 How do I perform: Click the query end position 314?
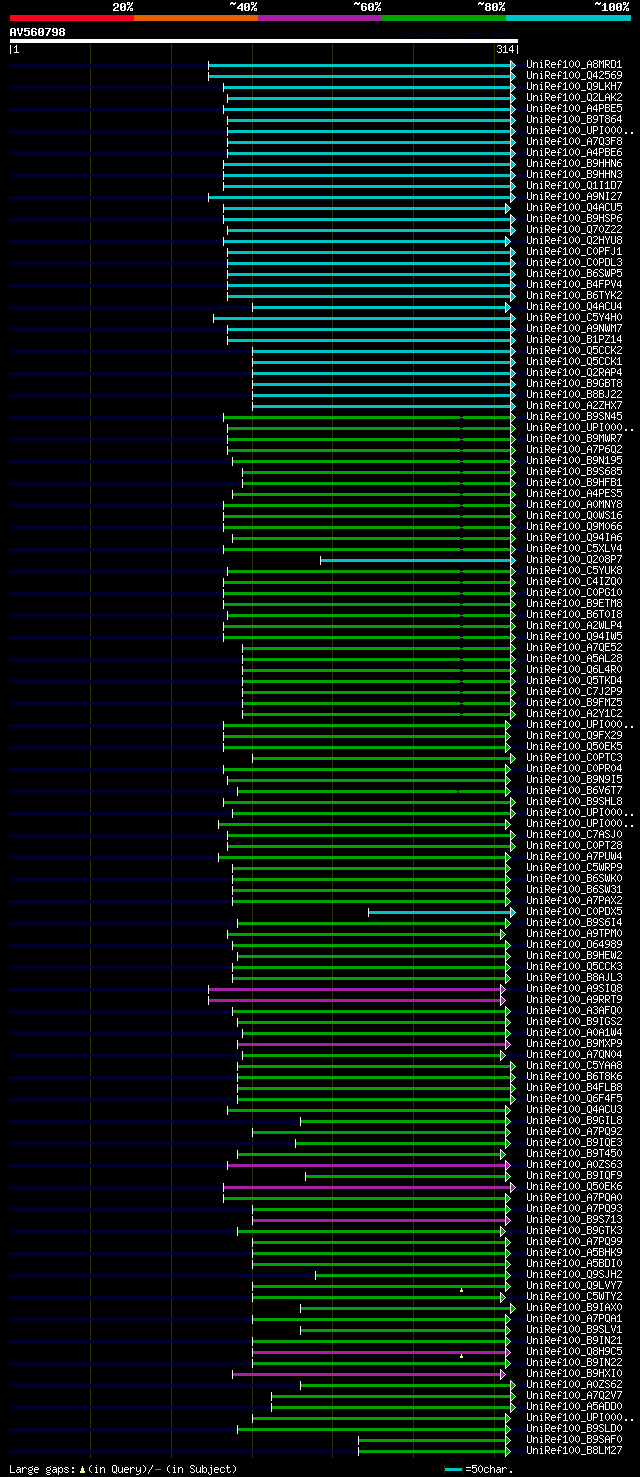505,49
